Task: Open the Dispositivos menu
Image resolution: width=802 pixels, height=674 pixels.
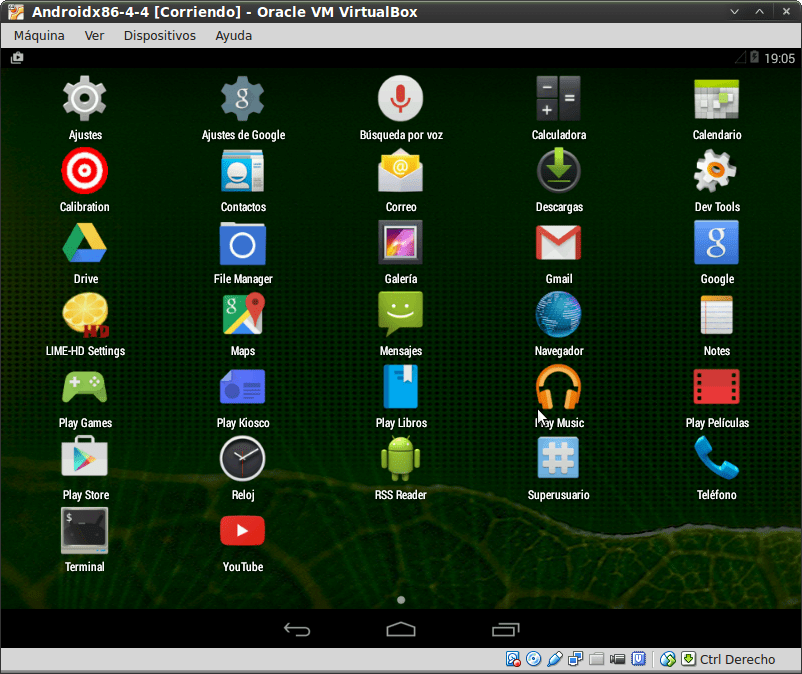Action: (x=159, y=35)
